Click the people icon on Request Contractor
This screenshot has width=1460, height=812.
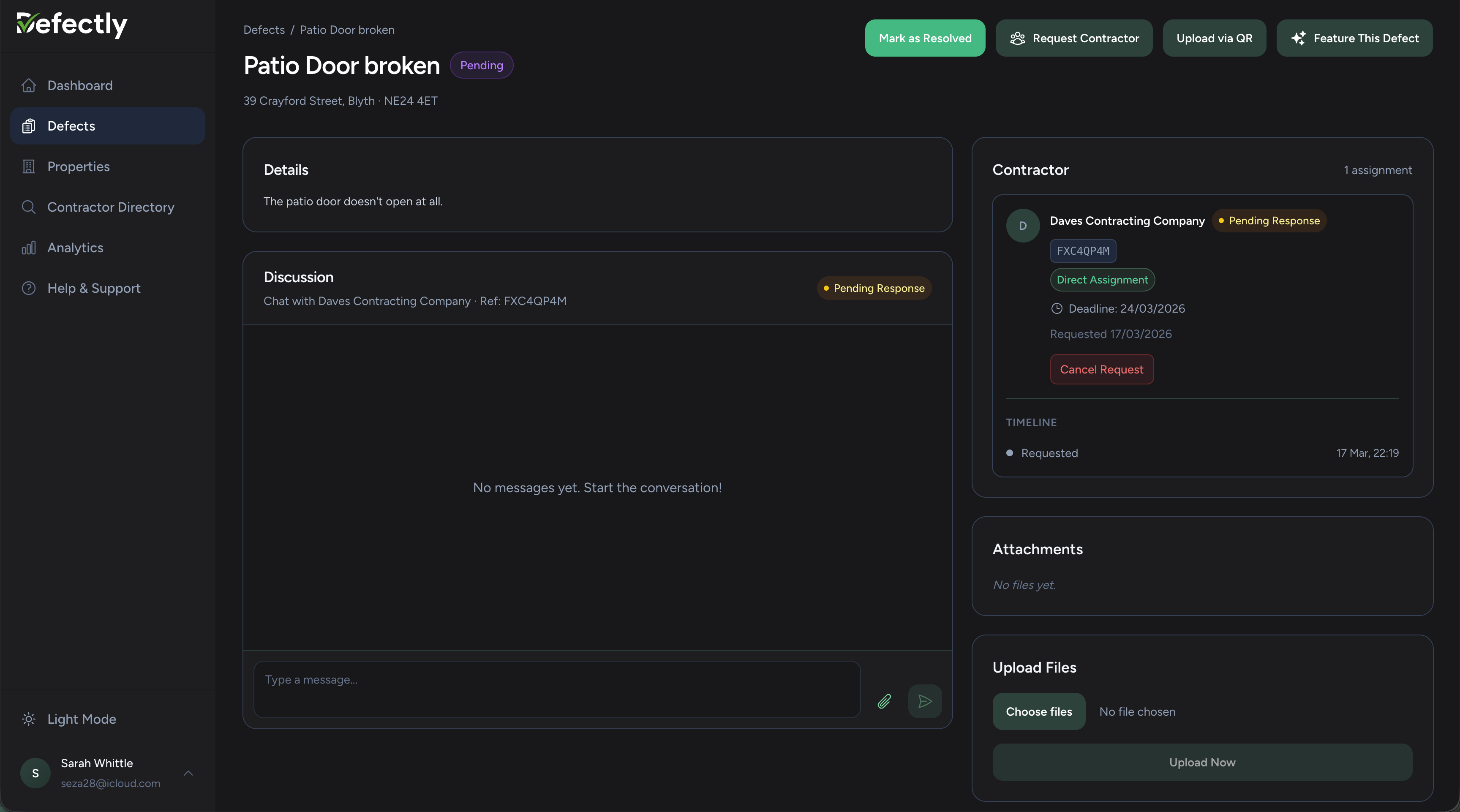coord(1017,38)
